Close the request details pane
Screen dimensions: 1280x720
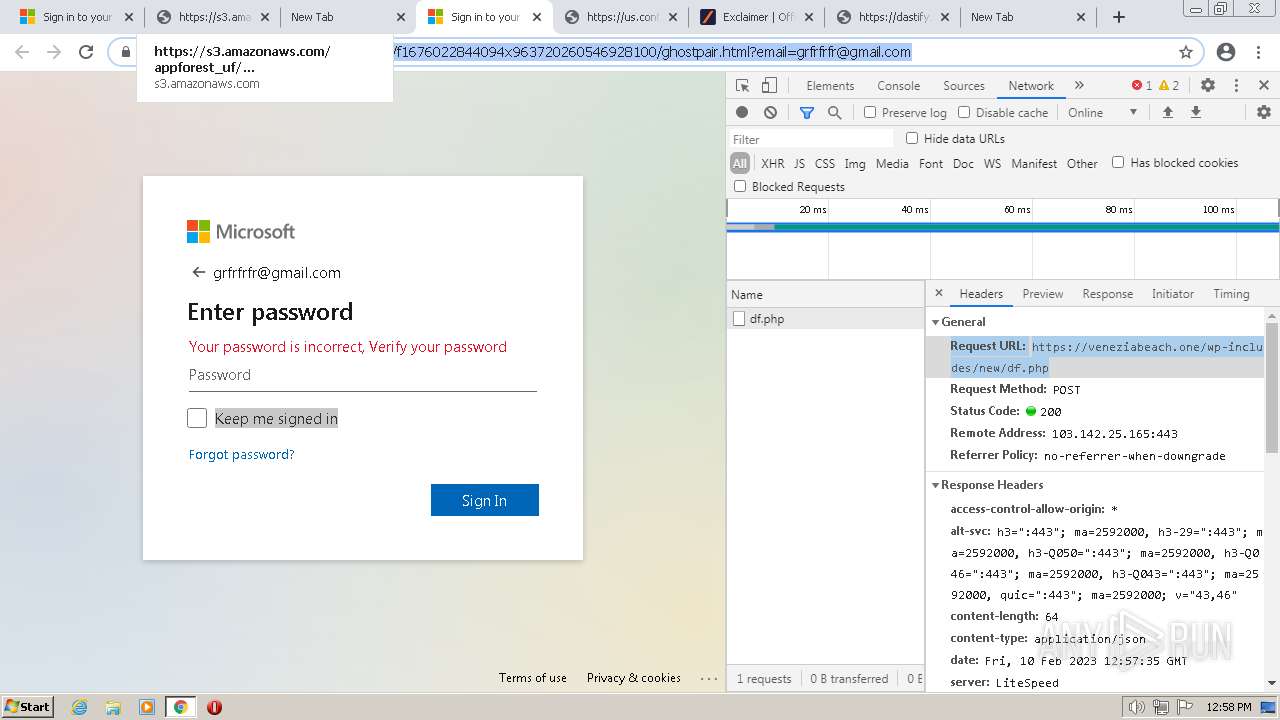(938, 293)
